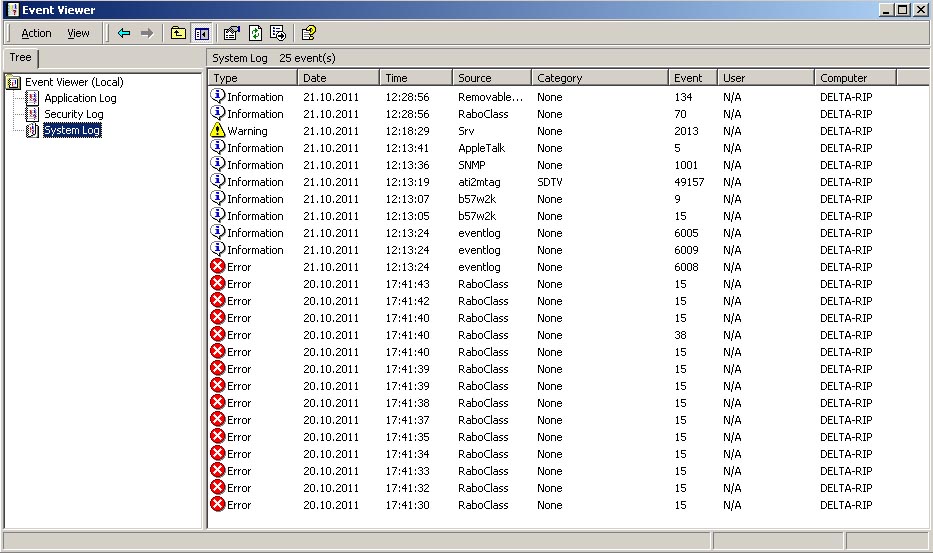
Task: Click the System Log tree icon
Action: (x=33, y=130)
